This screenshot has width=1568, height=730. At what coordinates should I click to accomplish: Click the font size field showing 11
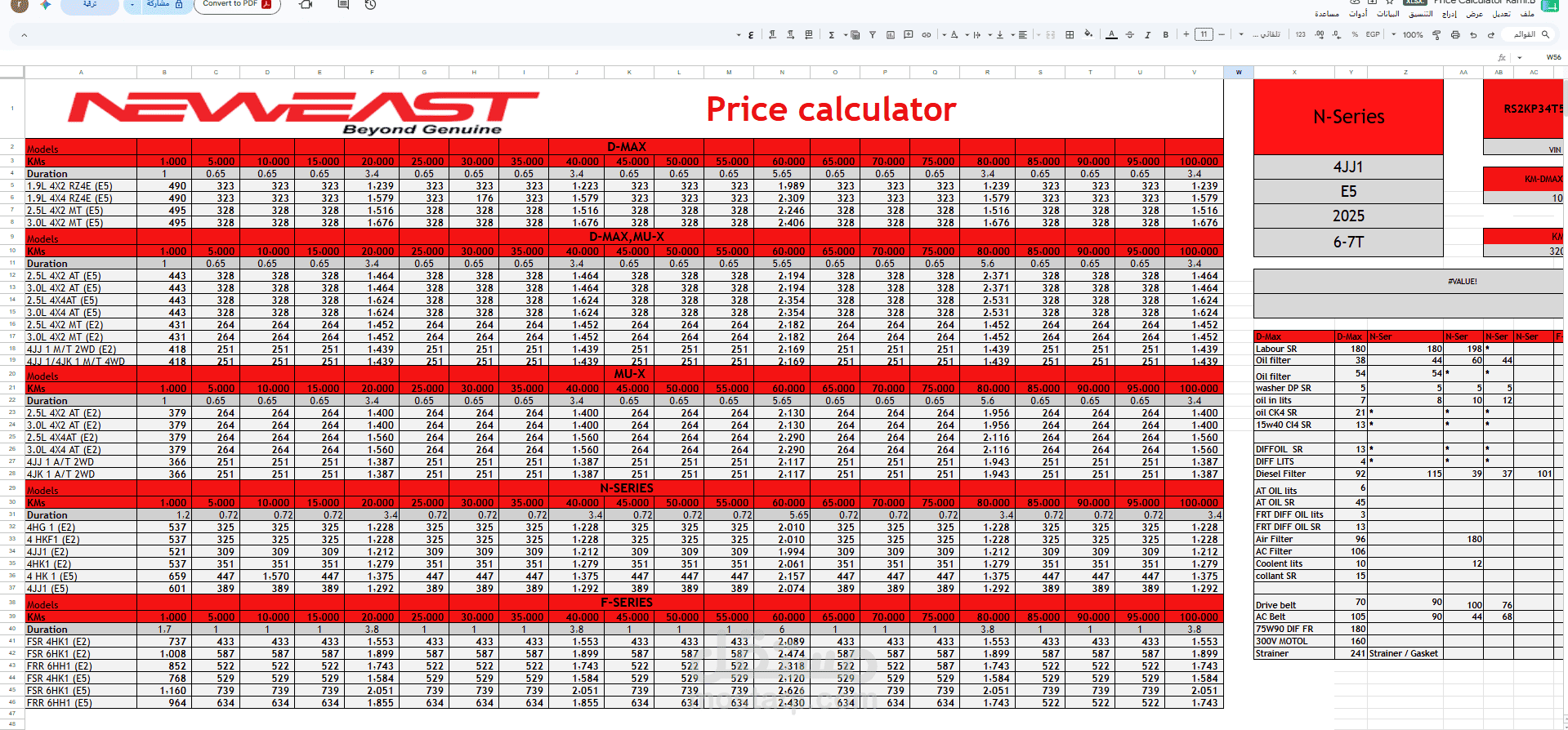(1204, 34)
